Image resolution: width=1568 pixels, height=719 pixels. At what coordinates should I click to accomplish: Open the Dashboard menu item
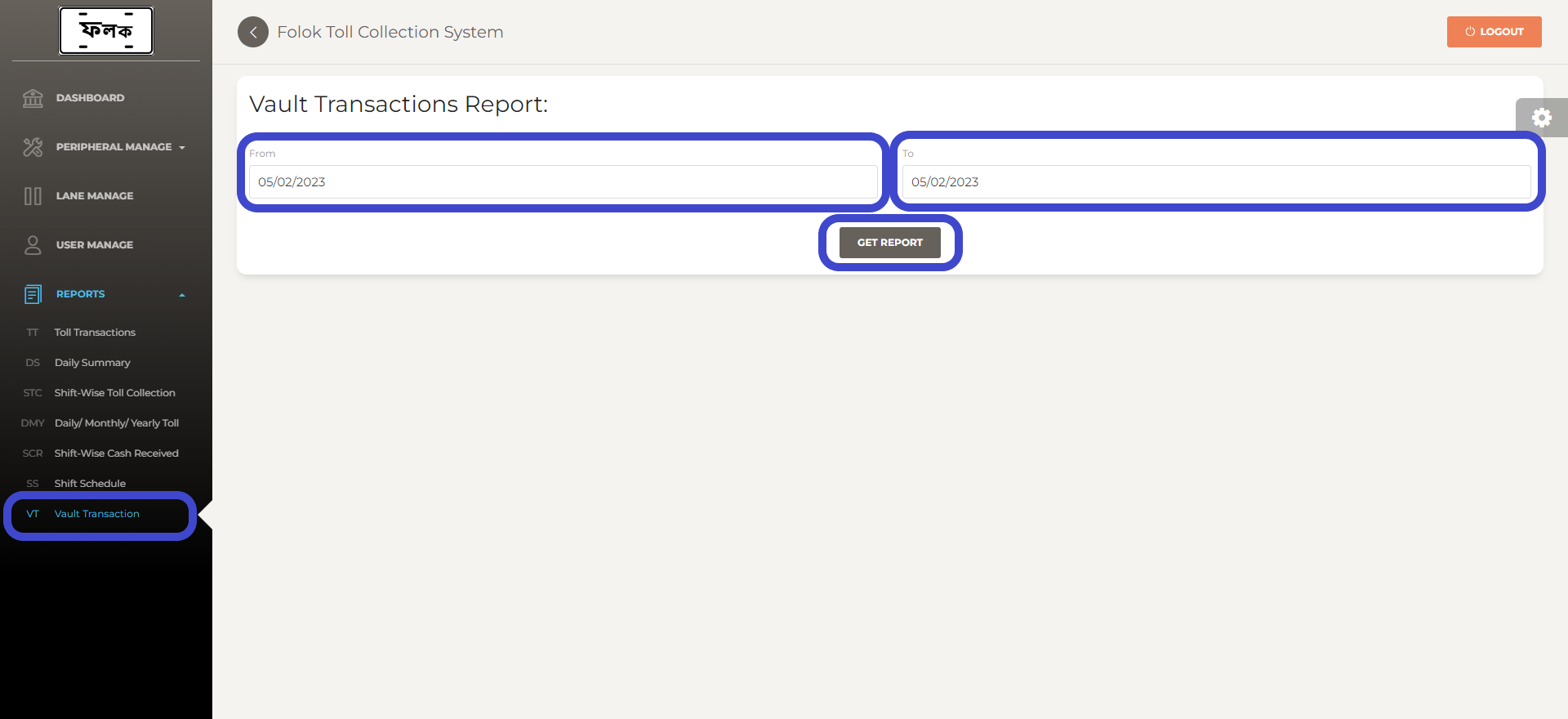(90, 98)
